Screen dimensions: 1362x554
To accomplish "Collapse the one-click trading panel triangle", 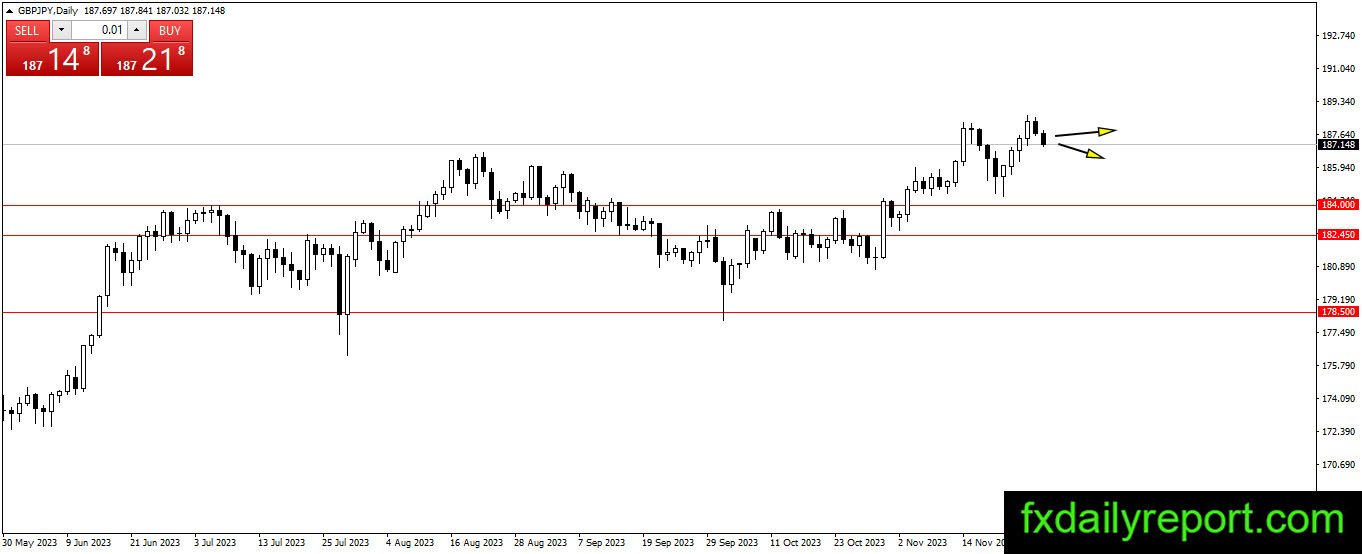I will [10, 11].
